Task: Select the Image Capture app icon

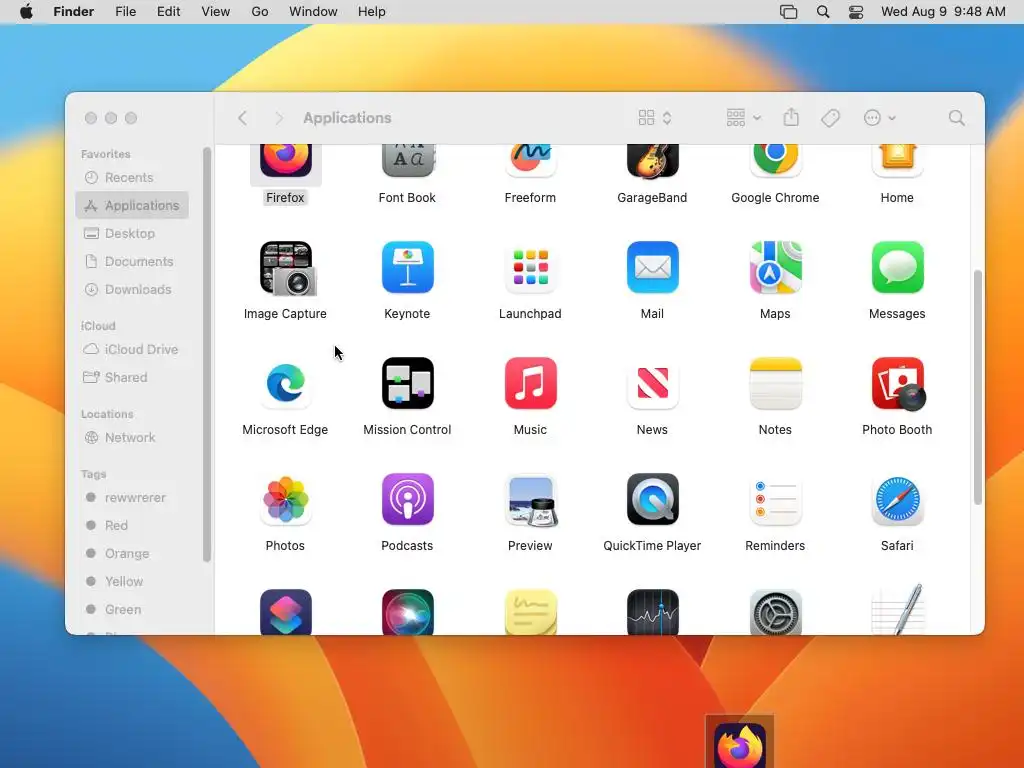Action: coord(287,268)
